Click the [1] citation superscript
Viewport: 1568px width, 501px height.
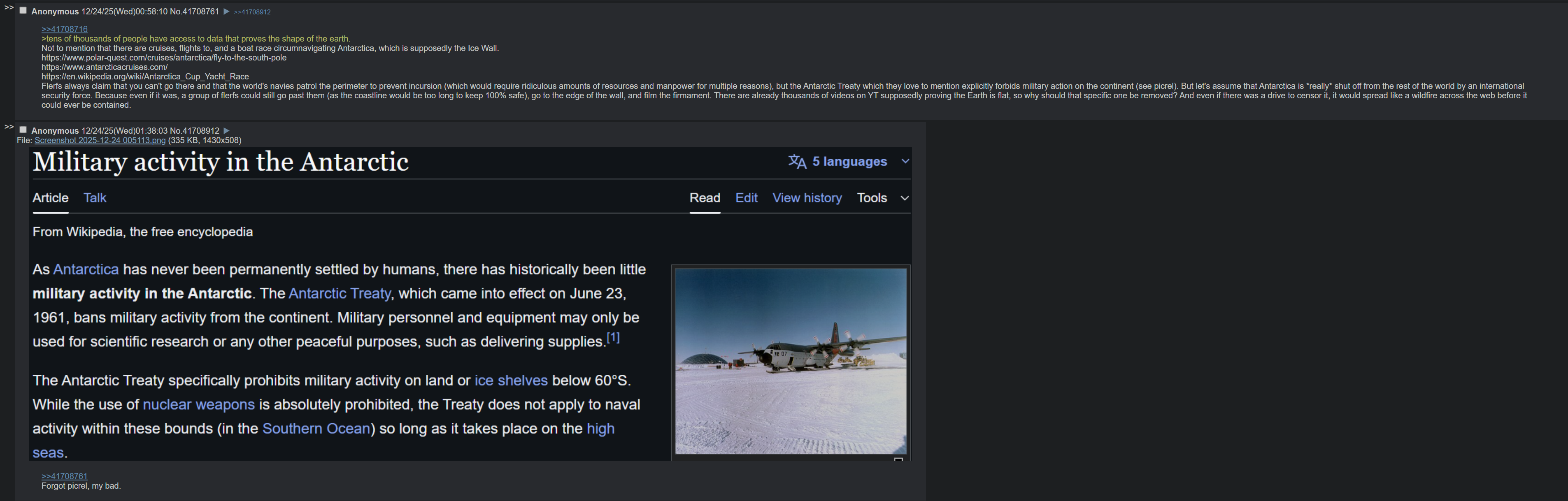[613, 337]
